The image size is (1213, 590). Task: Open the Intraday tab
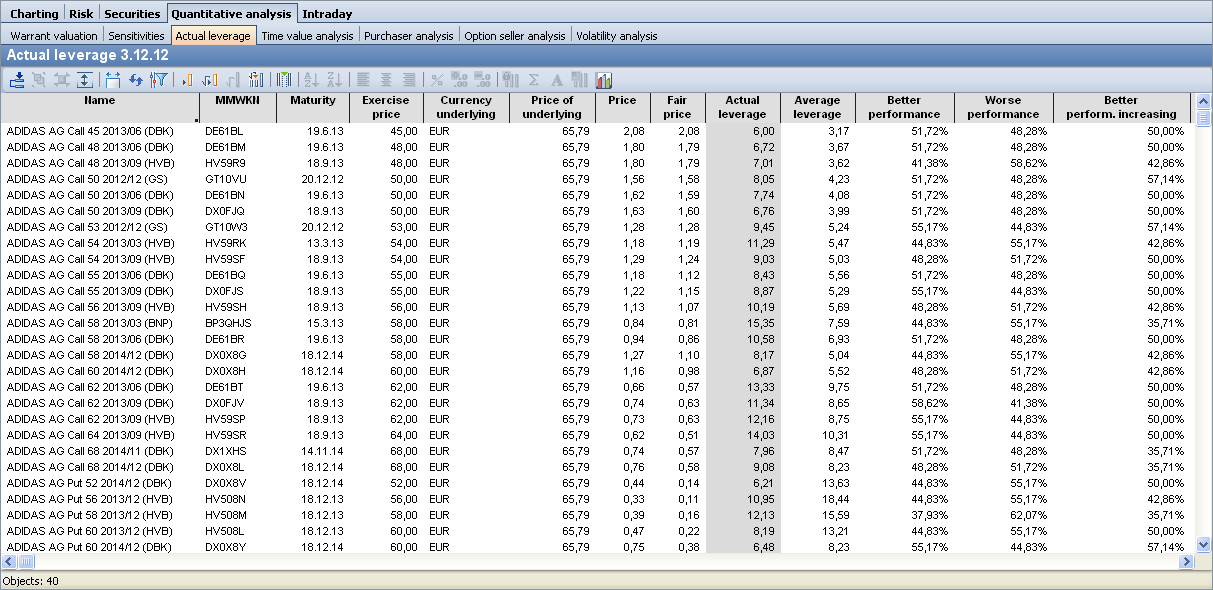coord(327,14)
